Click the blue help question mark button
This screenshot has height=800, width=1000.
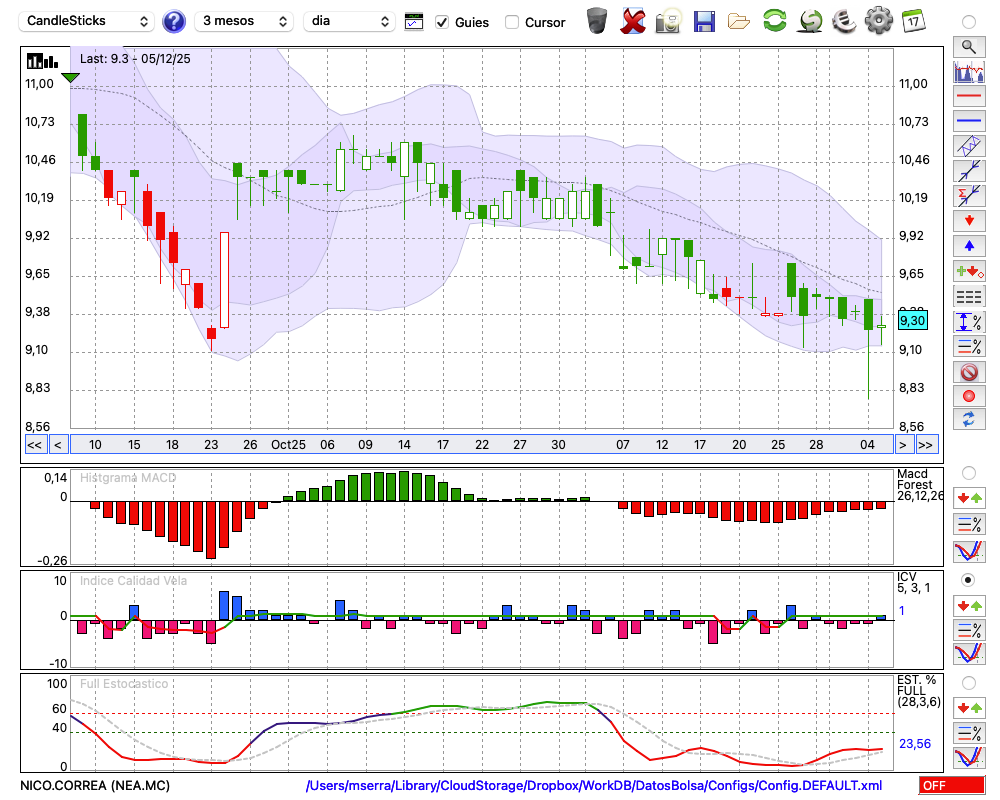pyautogui.click(x=174, y=21)
